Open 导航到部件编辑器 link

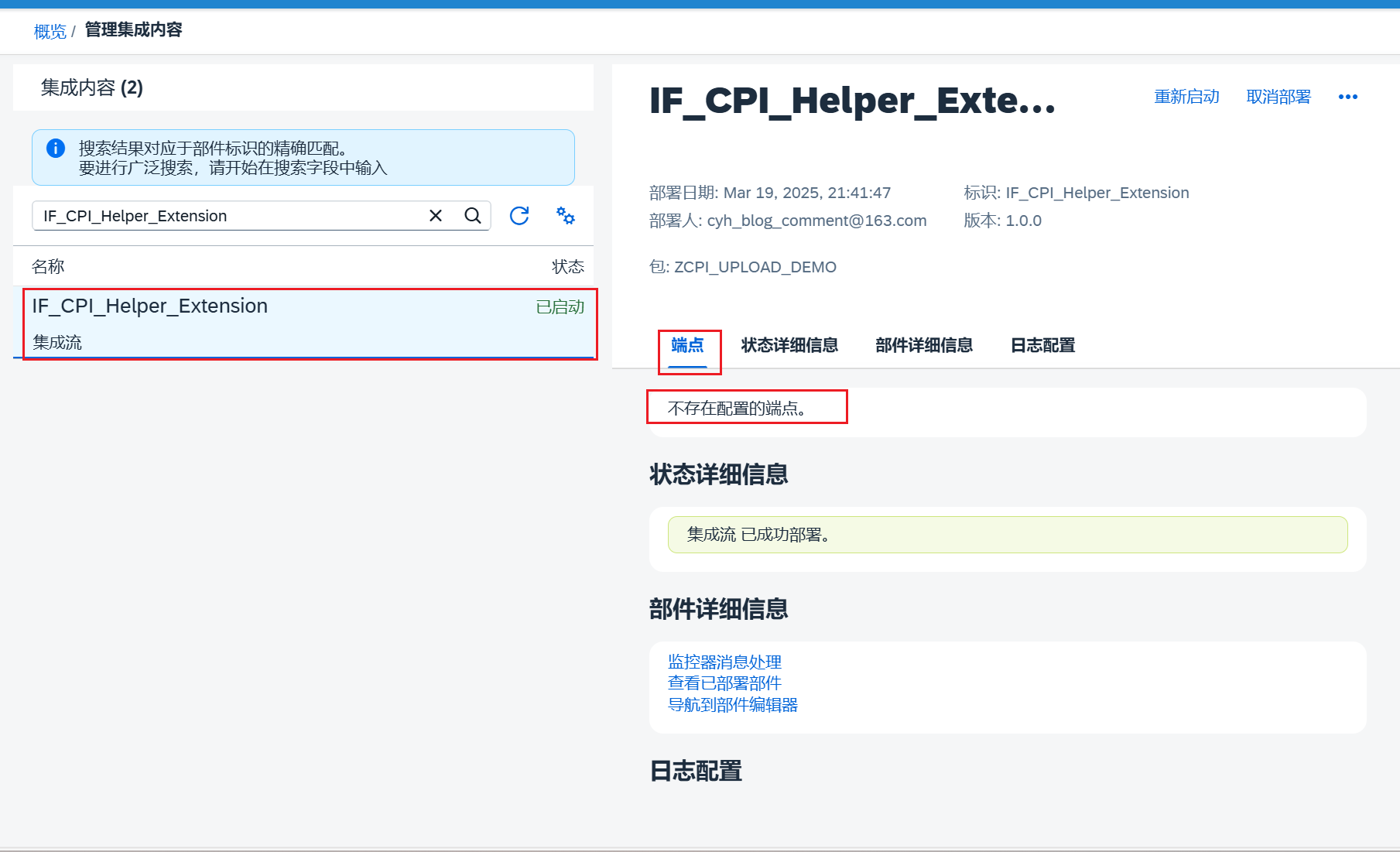pyautogui.click(x=731, y=705)
